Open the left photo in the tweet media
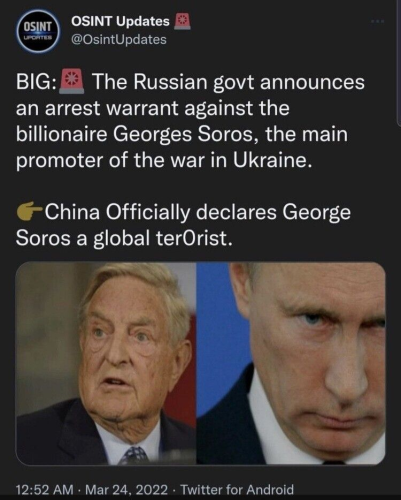The width and height of the screenshot is (401, 500). 106,363
